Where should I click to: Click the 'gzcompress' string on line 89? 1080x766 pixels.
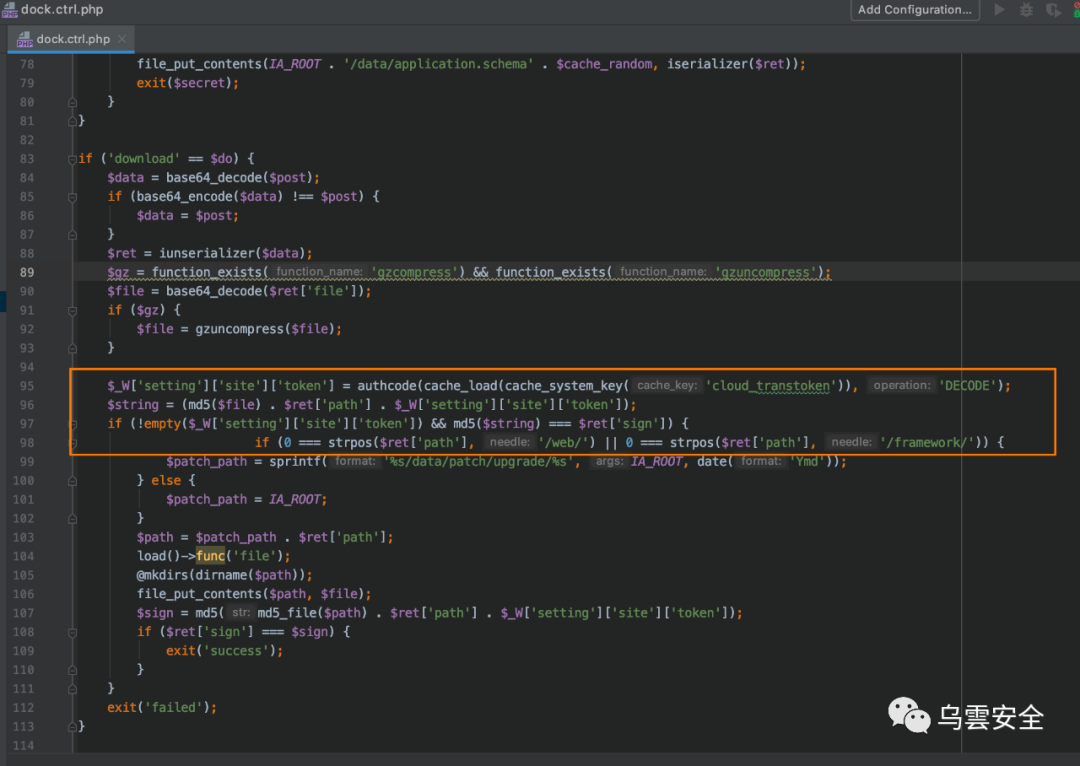click(x=415, y=273)
